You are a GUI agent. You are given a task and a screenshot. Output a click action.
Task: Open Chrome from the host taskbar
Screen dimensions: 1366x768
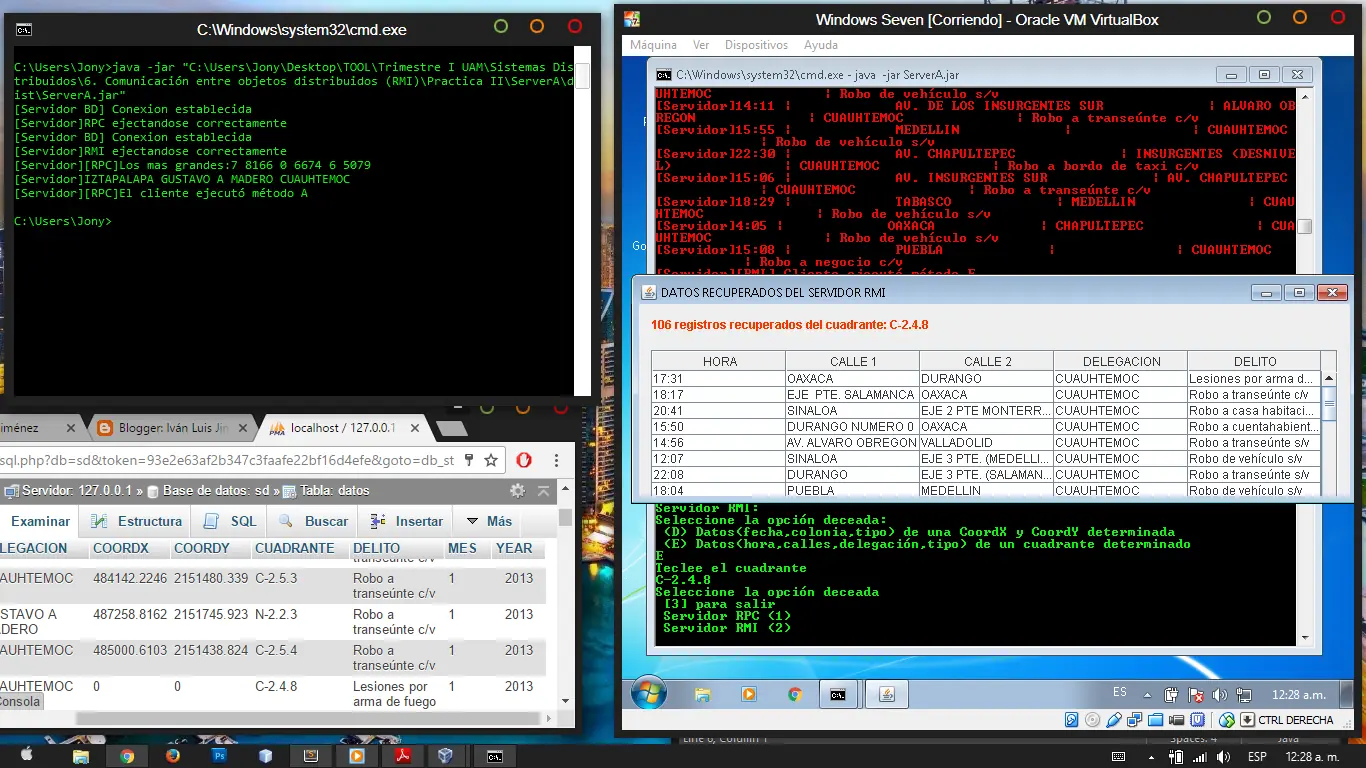(x=127, y=756)
